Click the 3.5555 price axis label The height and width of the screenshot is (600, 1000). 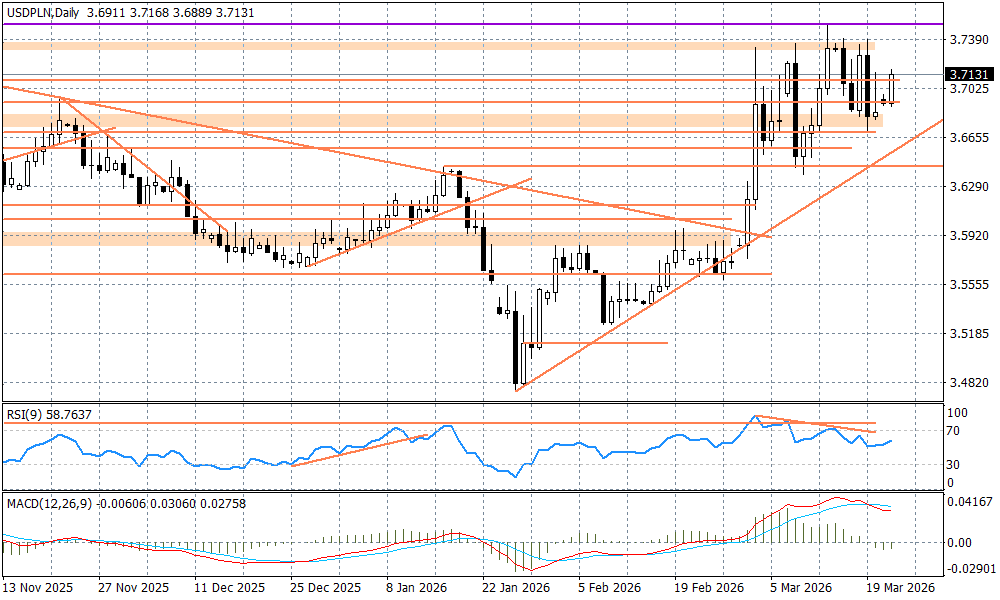pos(967,285)
